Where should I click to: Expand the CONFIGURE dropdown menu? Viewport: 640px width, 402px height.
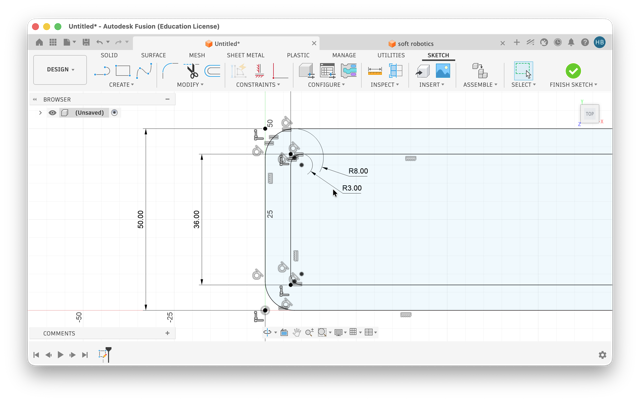(326, 84)
